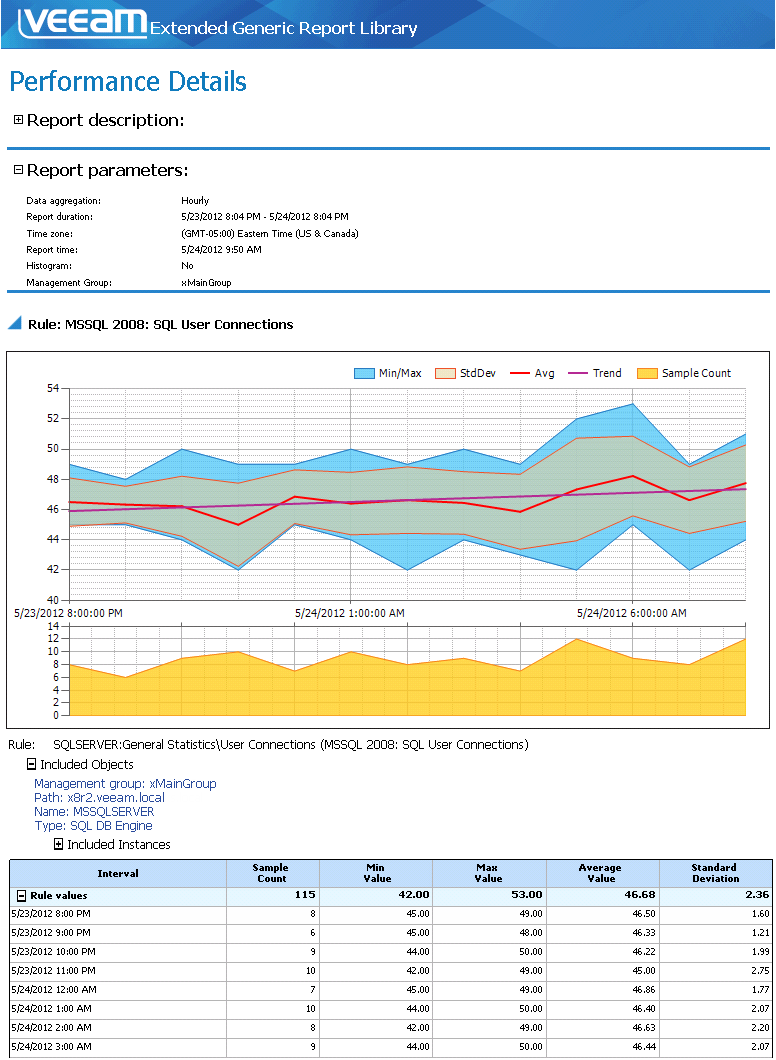Expand the Report description section
776x1060 pixels.
click(19, 120)
